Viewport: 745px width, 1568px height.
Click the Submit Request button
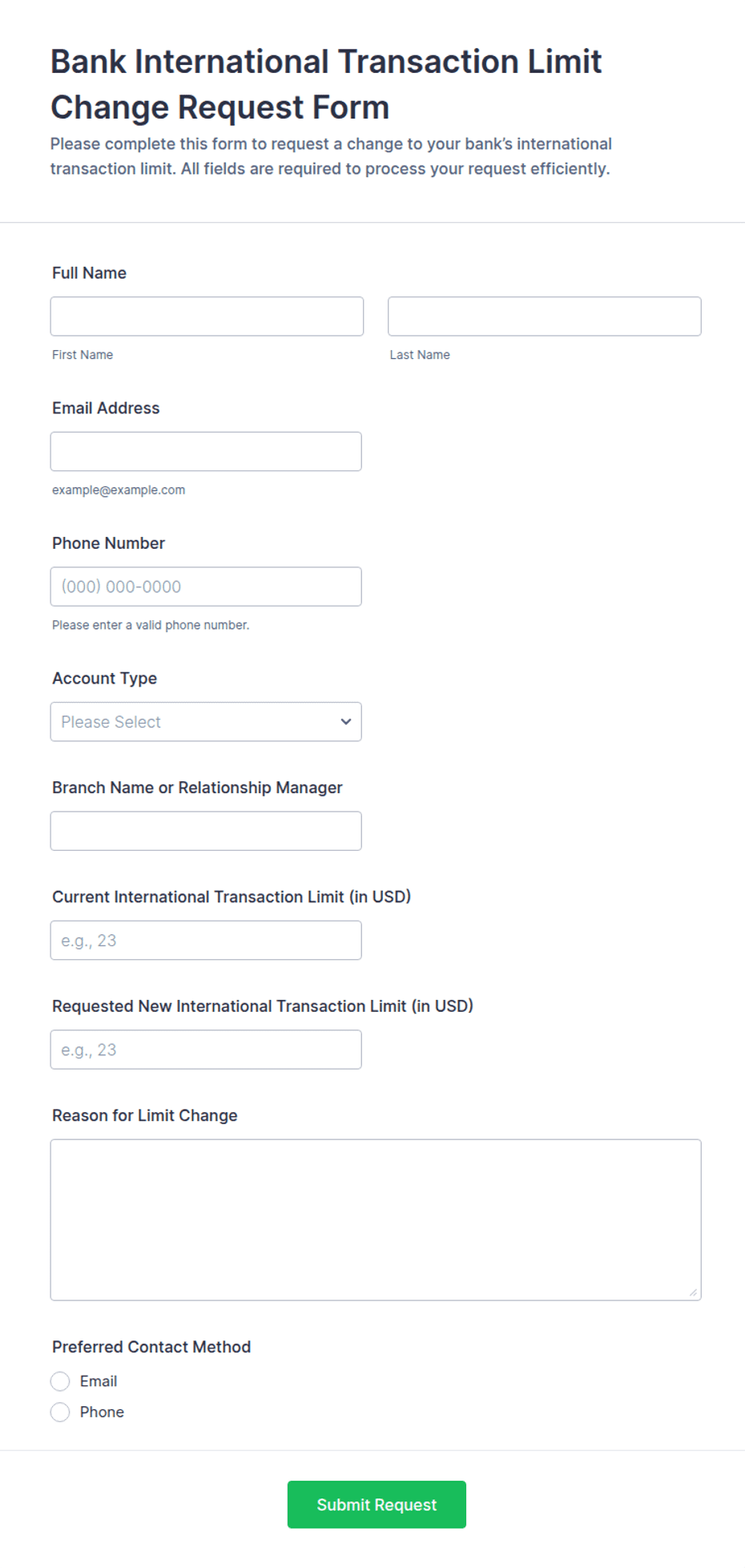click(x=377, y=1505)
